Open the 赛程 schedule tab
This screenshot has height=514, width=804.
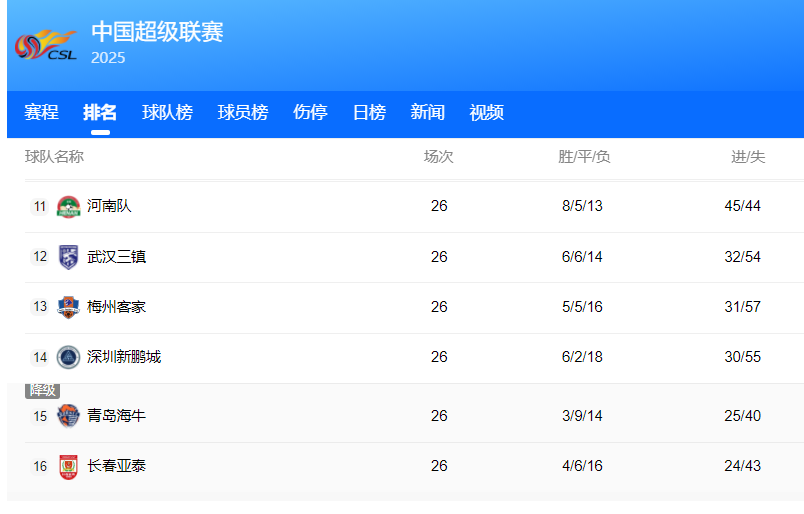coord(41,113)
